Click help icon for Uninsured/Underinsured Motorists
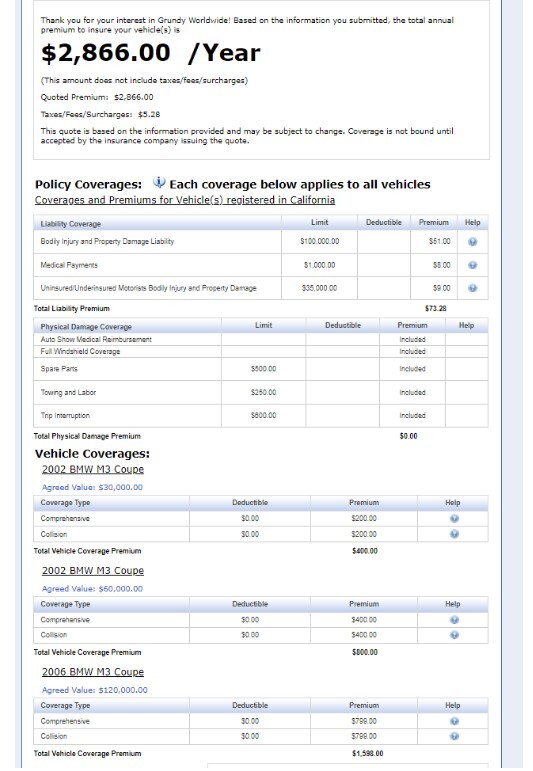The width and height of the screenshot is (533, 771). click(x=472, y=289)
